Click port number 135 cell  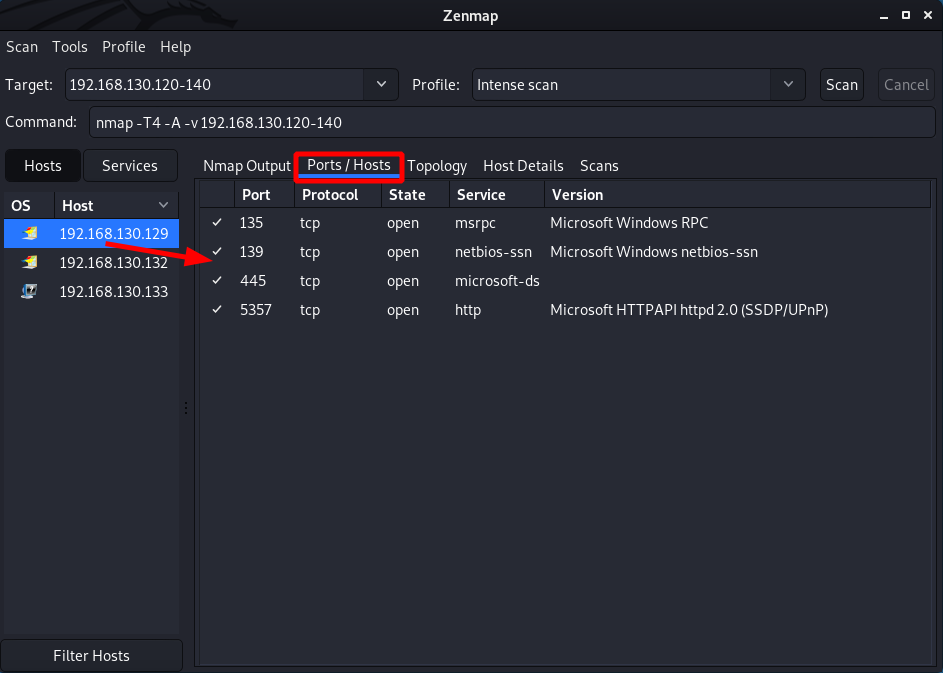click(x=251, y=223)
